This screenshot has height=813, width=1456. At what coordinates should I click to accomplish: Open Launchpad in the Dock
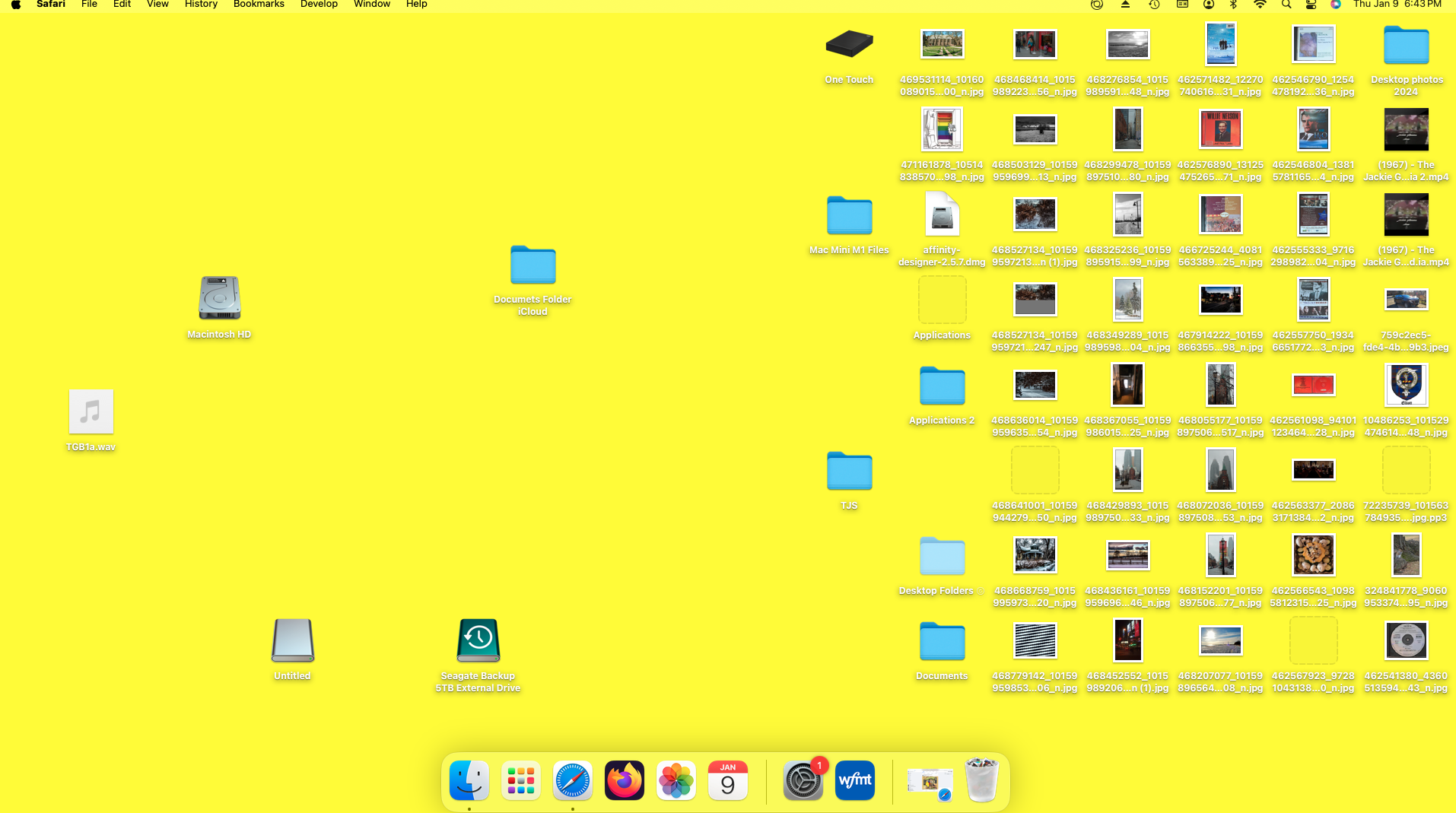coord(520,780)
